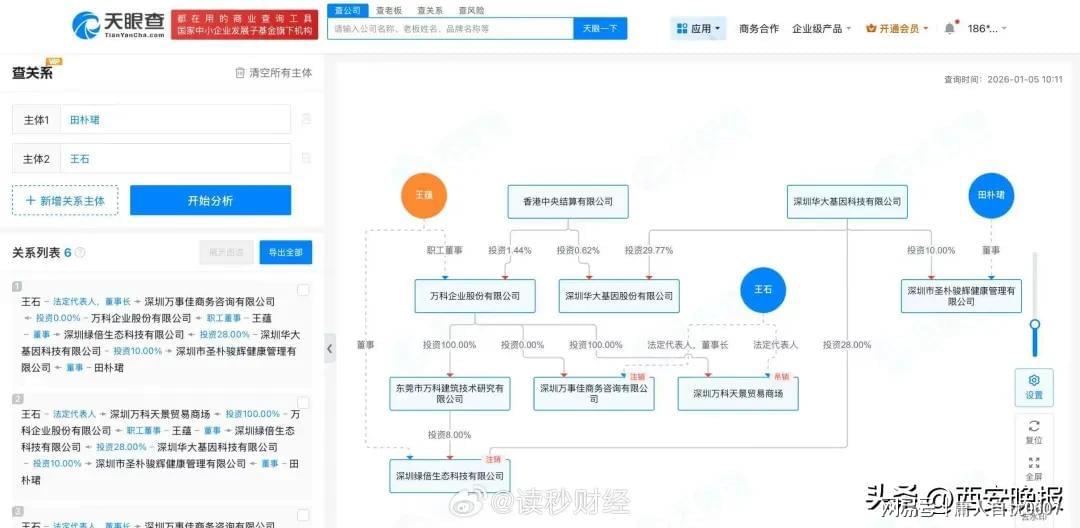This screenshot has height=528, width=1080.
Task: Click the 导出全部 button
Action: point(285,252)
